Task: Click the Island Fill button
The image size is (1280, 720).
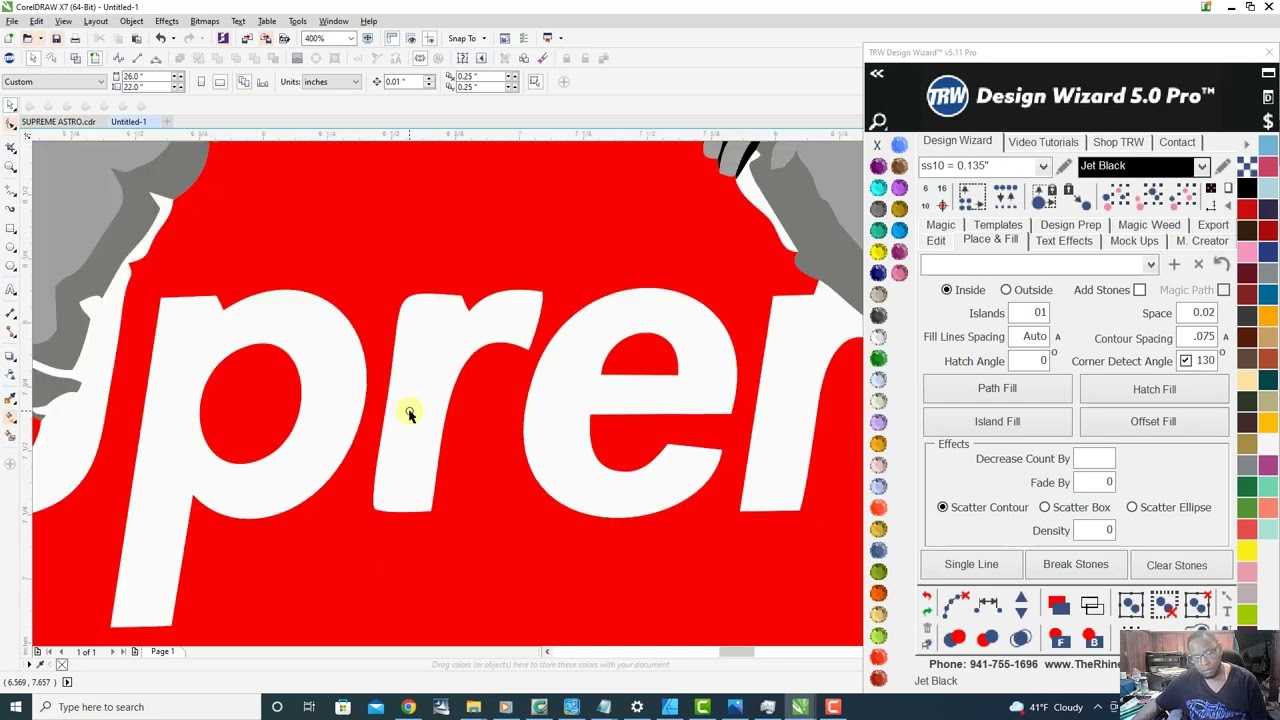Action: [x=997, y=421]
